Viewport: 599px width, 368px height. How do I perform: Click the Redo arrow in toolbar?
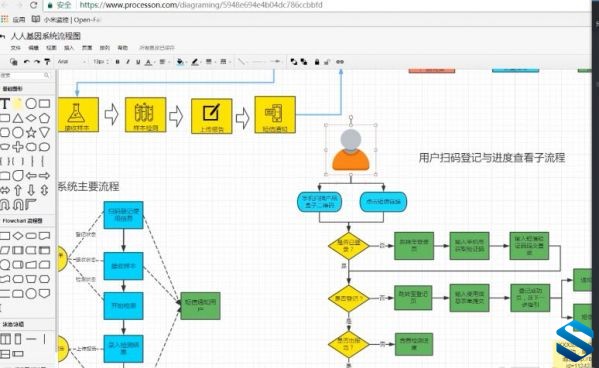click(x=37, y=62)
